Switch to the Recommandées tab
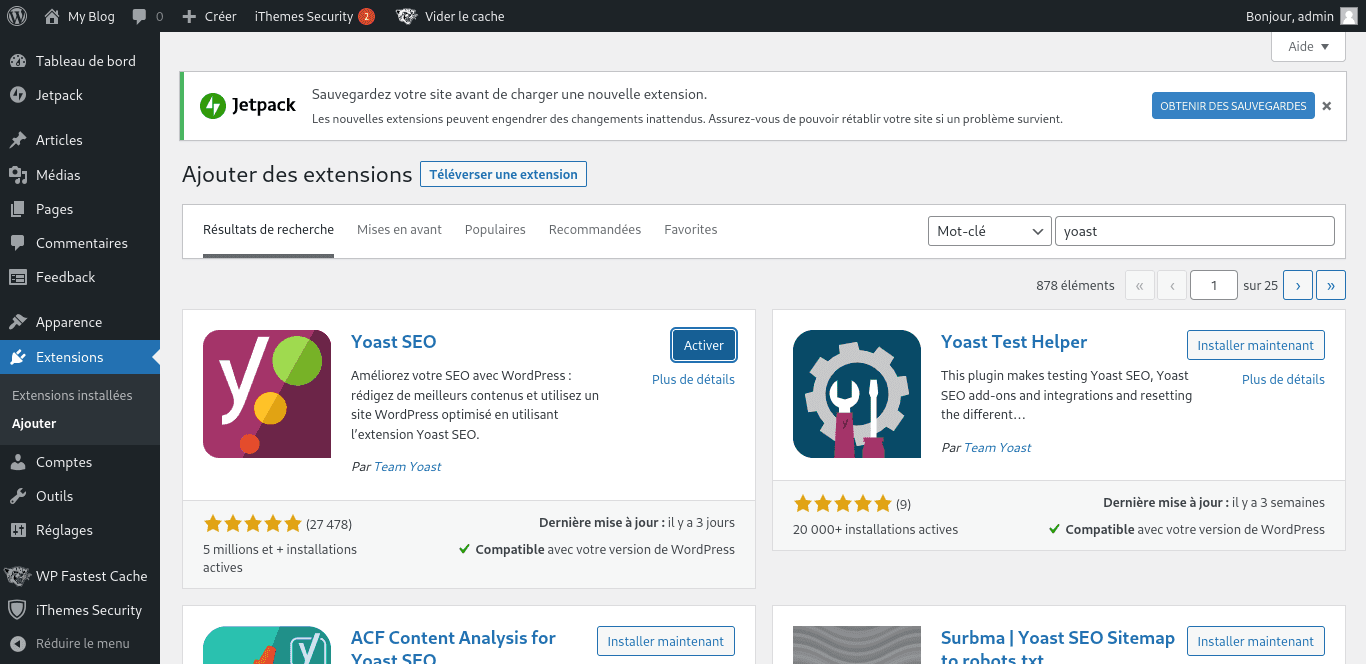 (595, 230)
